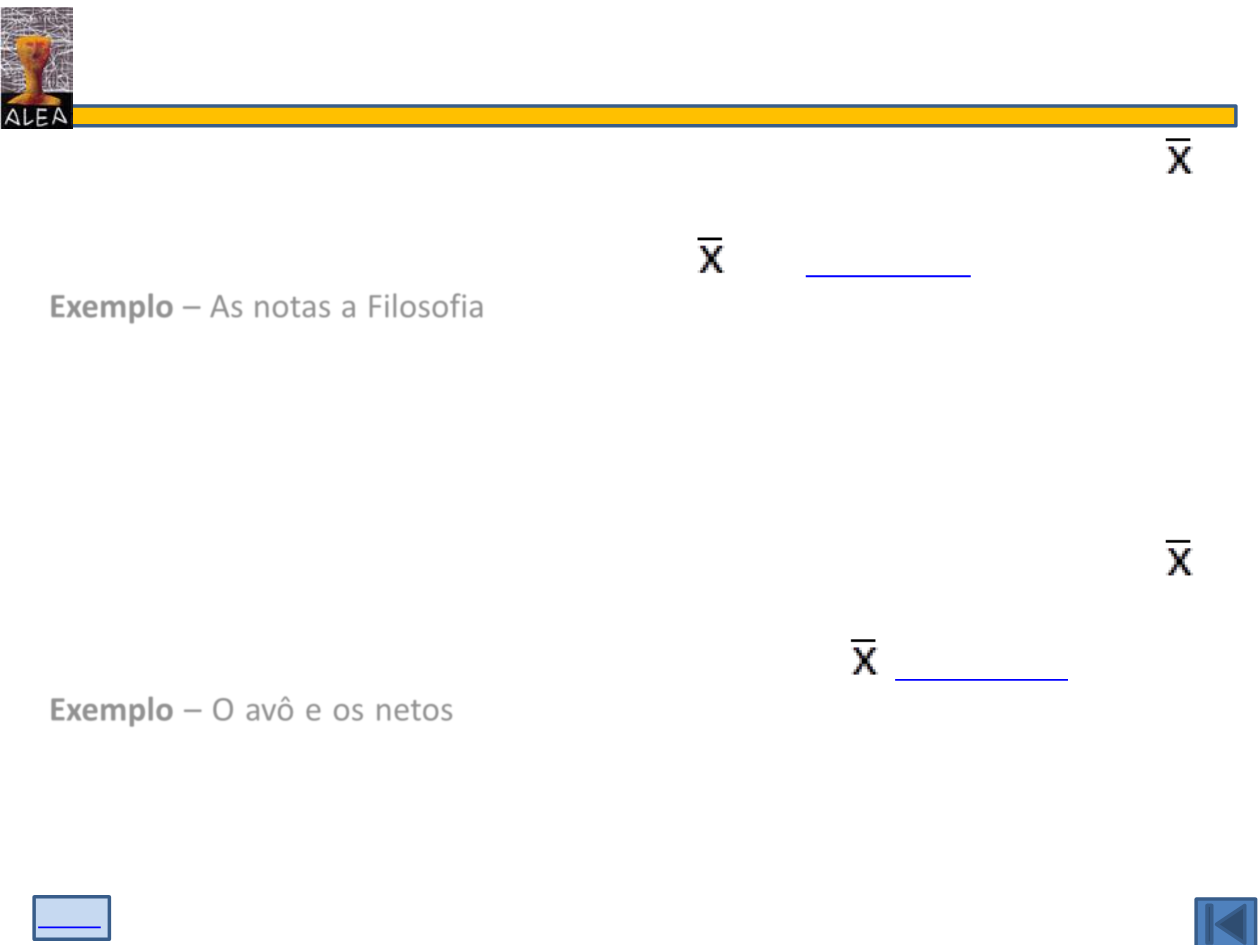
Task: Click the ALEA logo image
Action: coord(37,68)
